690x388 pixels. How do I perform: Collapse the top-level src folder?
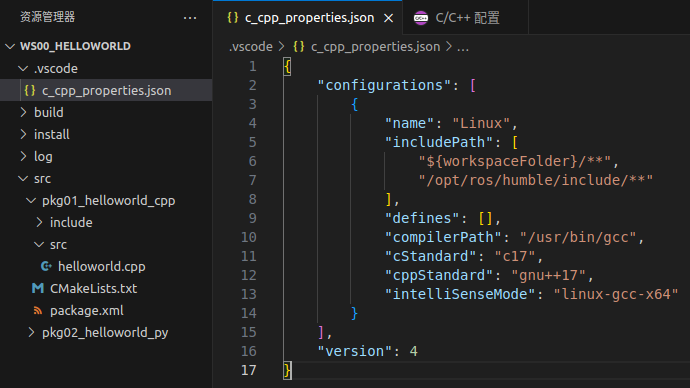point(23,178)
